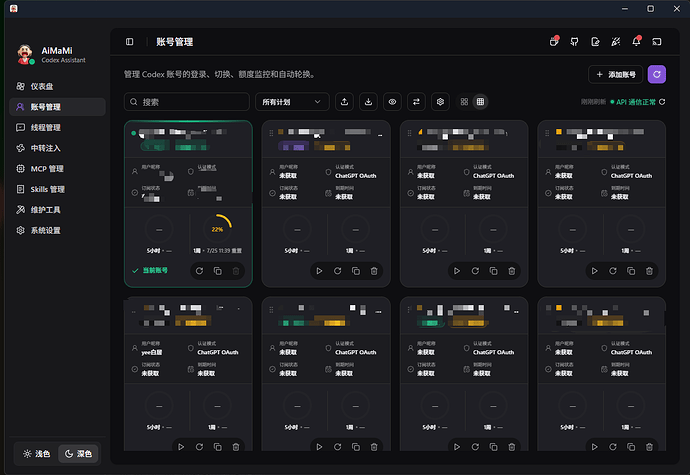Image resolution: width=690 pixels, height=475 pixels.
Task: Focus the 搜索 search field
Action: 187,102
